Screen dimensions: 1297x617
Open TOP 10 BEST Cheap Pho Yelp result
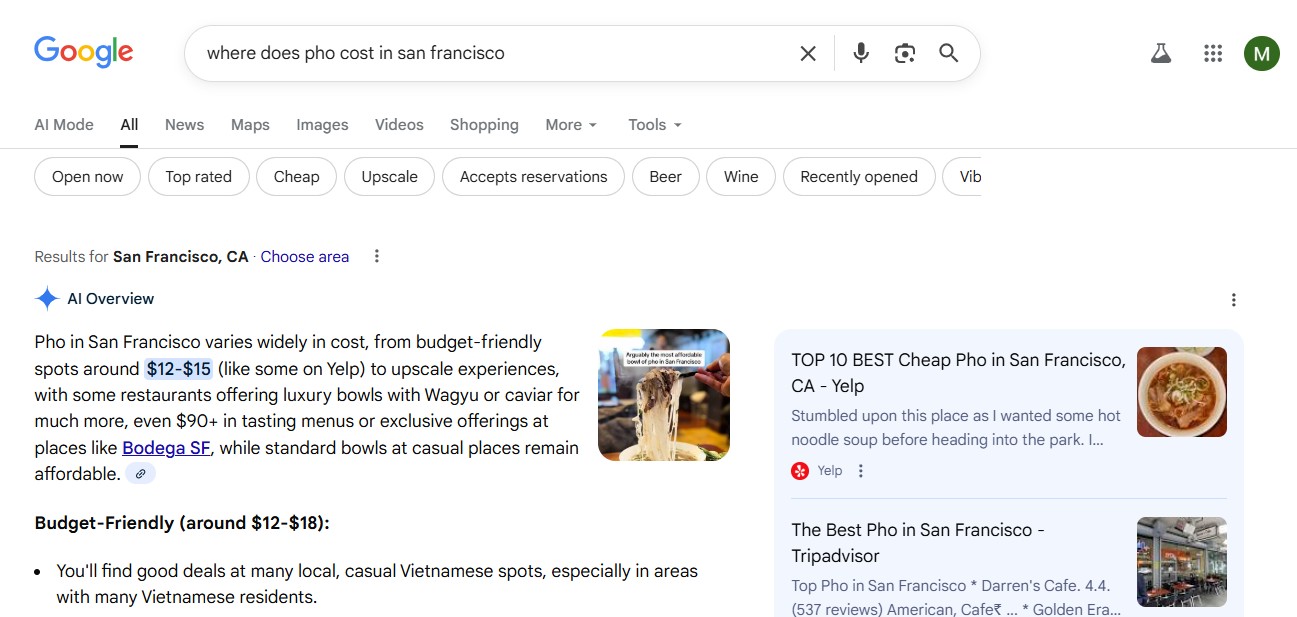tap(958, 373)
